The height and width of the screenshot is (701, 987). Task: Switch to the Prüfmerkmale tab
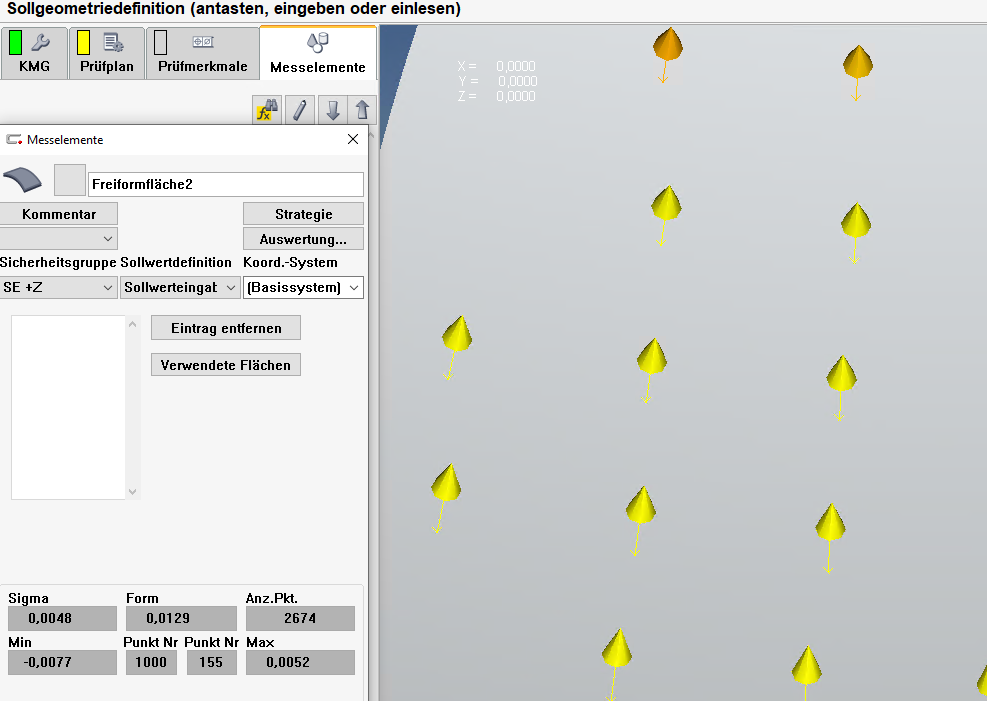203,53
